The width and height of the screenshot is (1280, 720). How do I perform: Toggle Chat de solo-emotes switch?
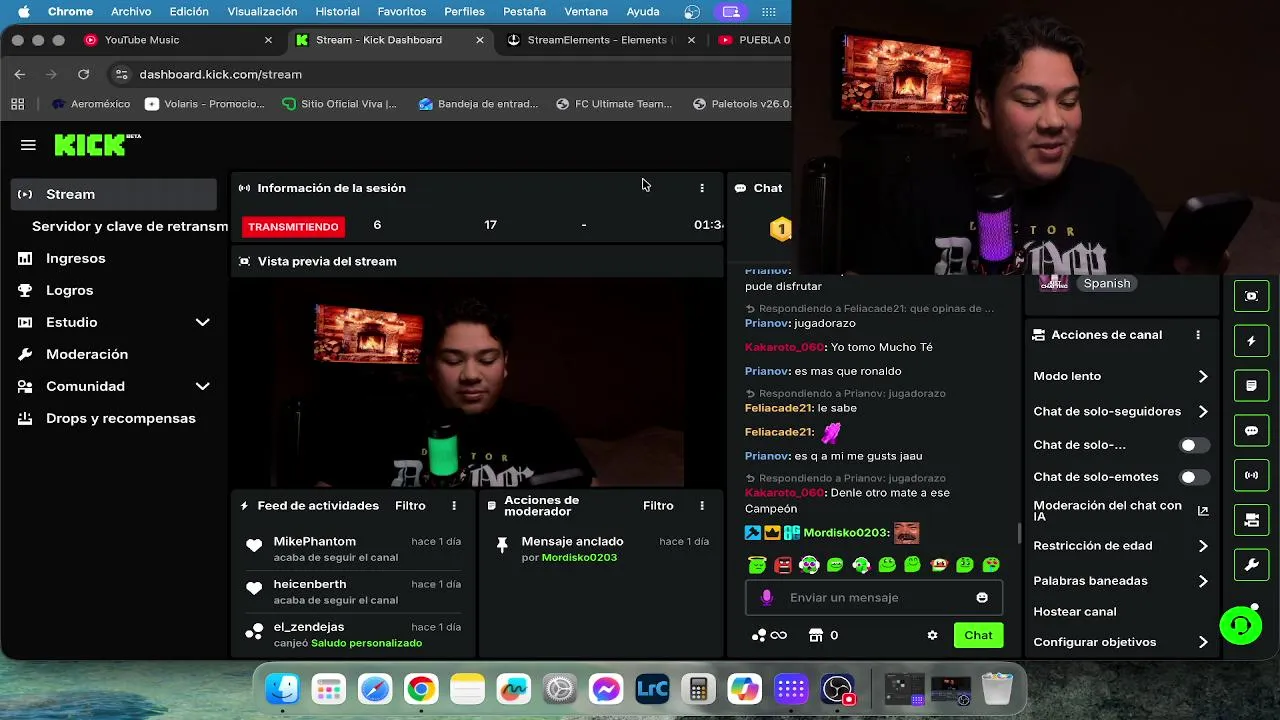click(x=1194, y=477)
